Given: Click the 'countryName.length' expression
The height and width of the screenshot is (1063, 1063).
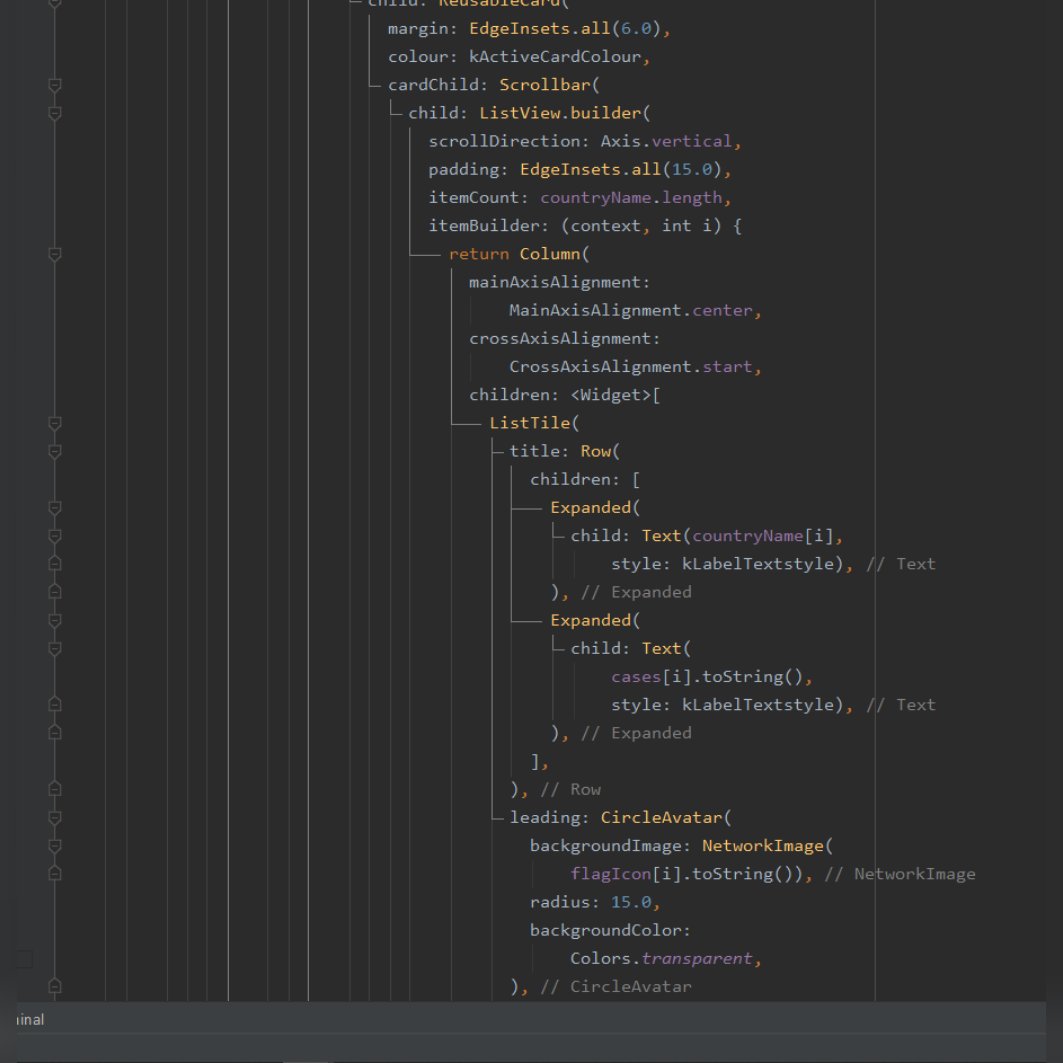Looking at the screenshot, I should tap(630, 198).
